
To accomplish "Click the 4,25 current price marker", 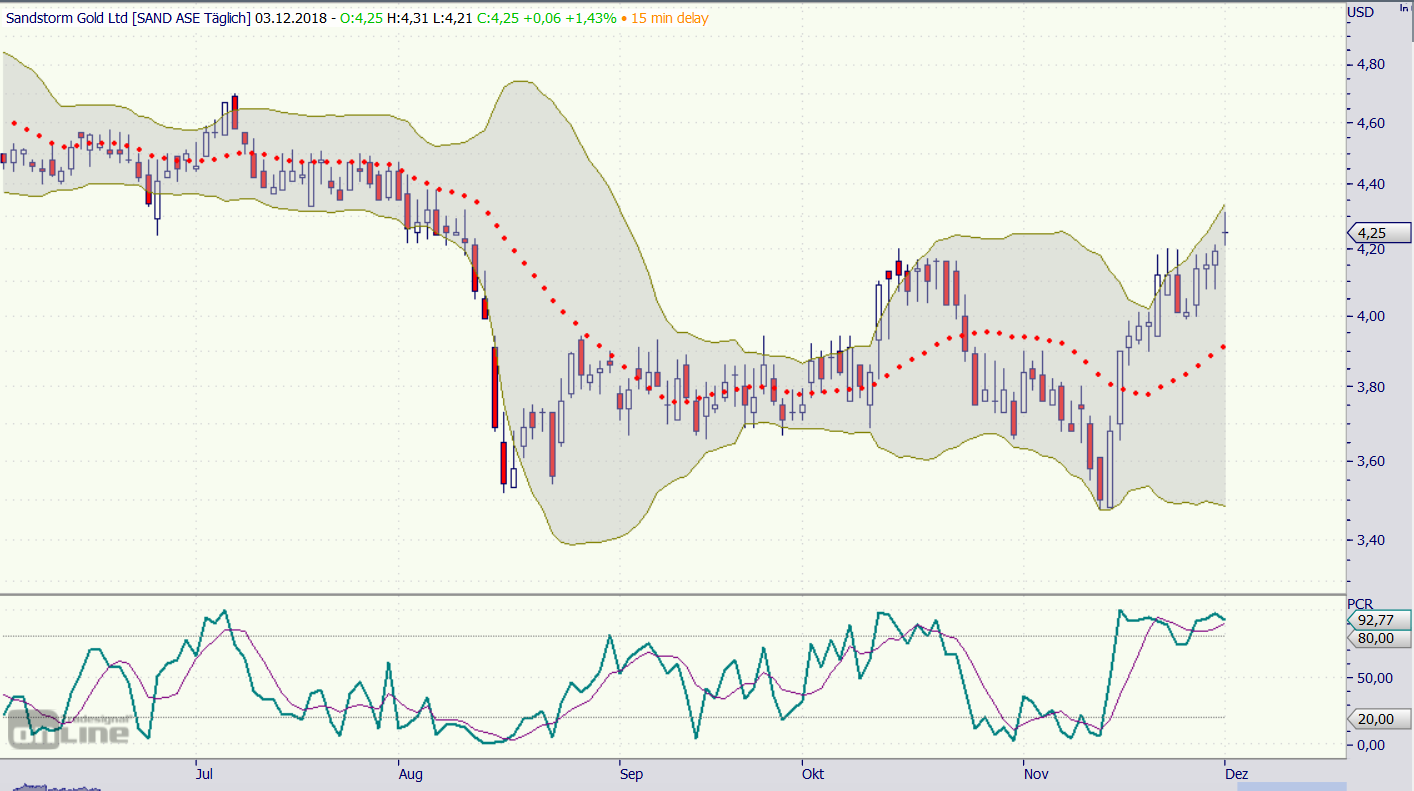I will tap(1381, 233).
